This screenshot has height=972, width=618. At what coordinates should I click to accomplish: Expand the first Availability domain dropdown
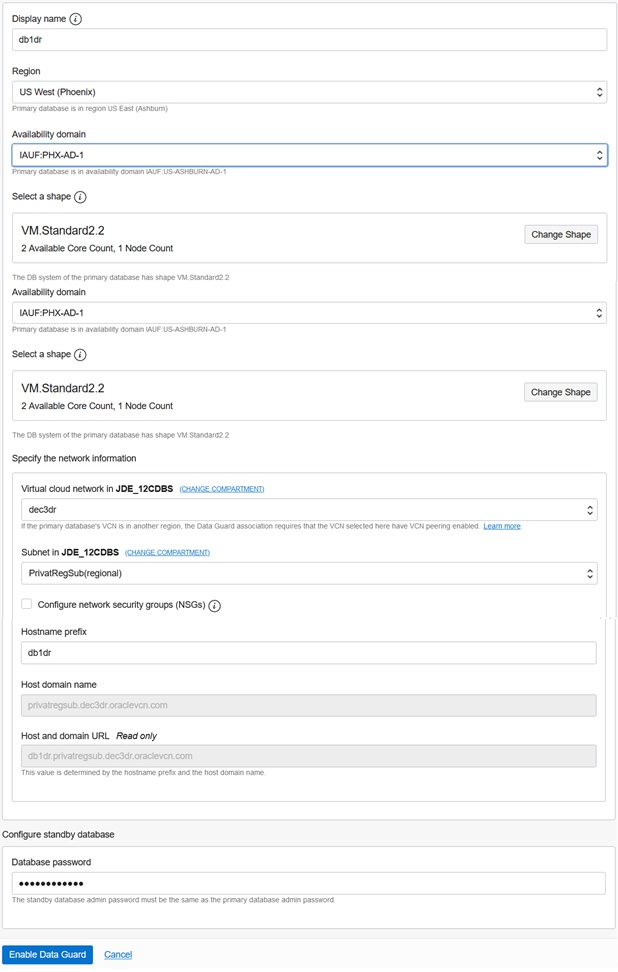309,155
